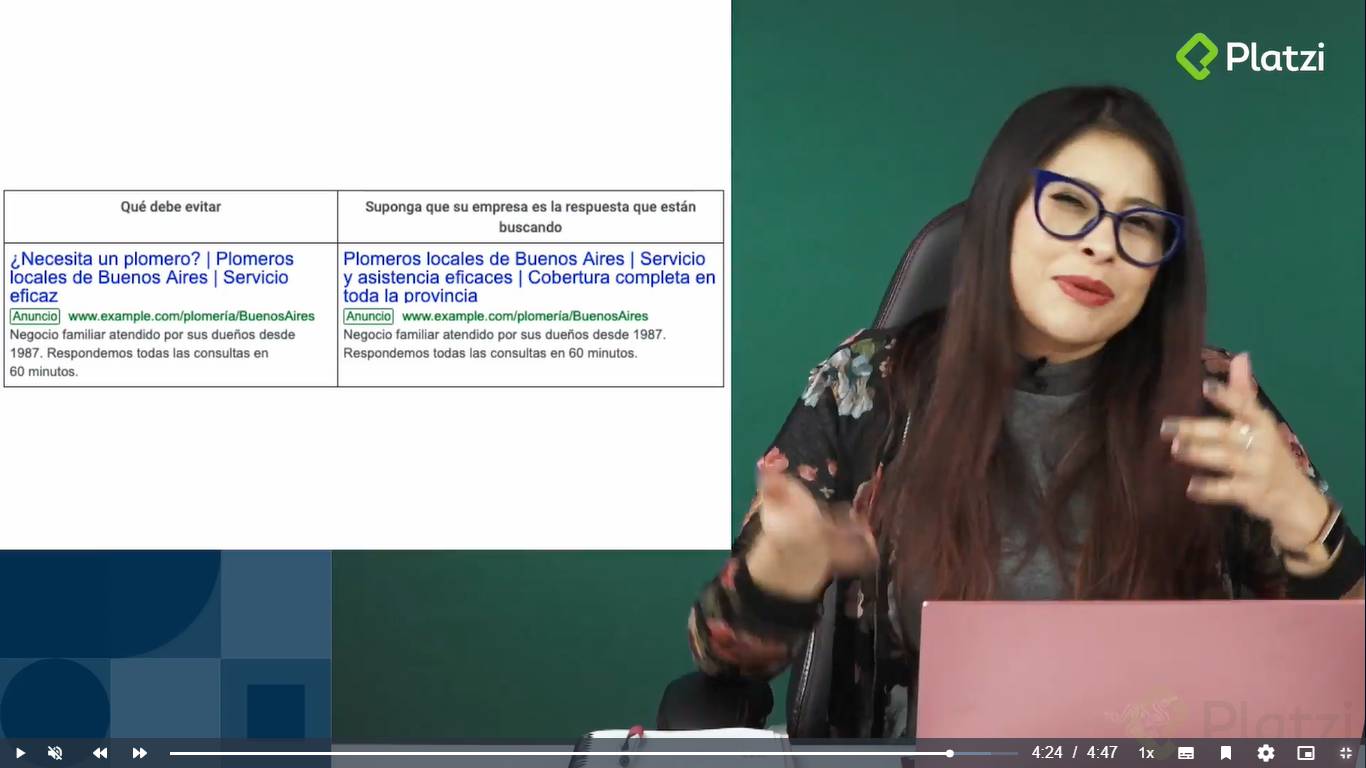Rewind the video playback
Image resolution: width=1366 pixels, height=768 pixels.
pos(99,752)
